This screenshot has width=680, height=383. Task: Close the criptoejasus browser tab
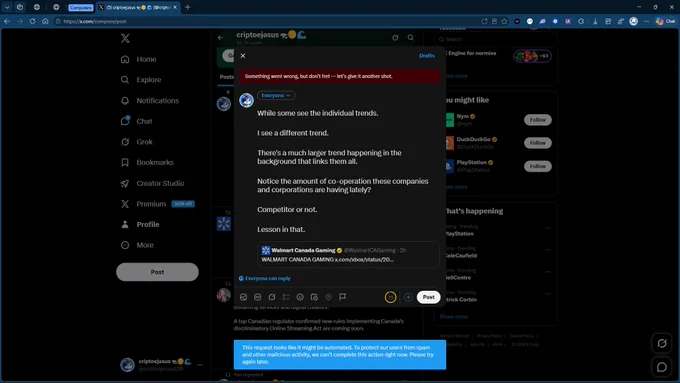(x=175, y=7)
